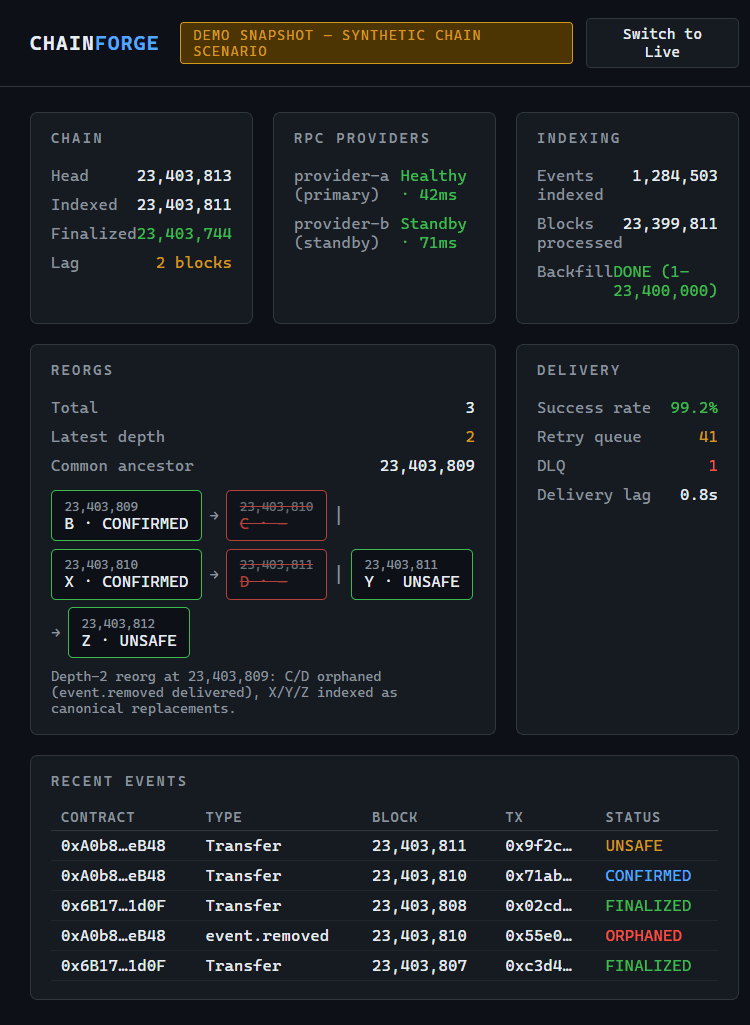The height and width of the screenshot is (1025, 750).
Task: Open transaction 0x55e0… in events
Action: pyautogui.click(x=539, y=936)
